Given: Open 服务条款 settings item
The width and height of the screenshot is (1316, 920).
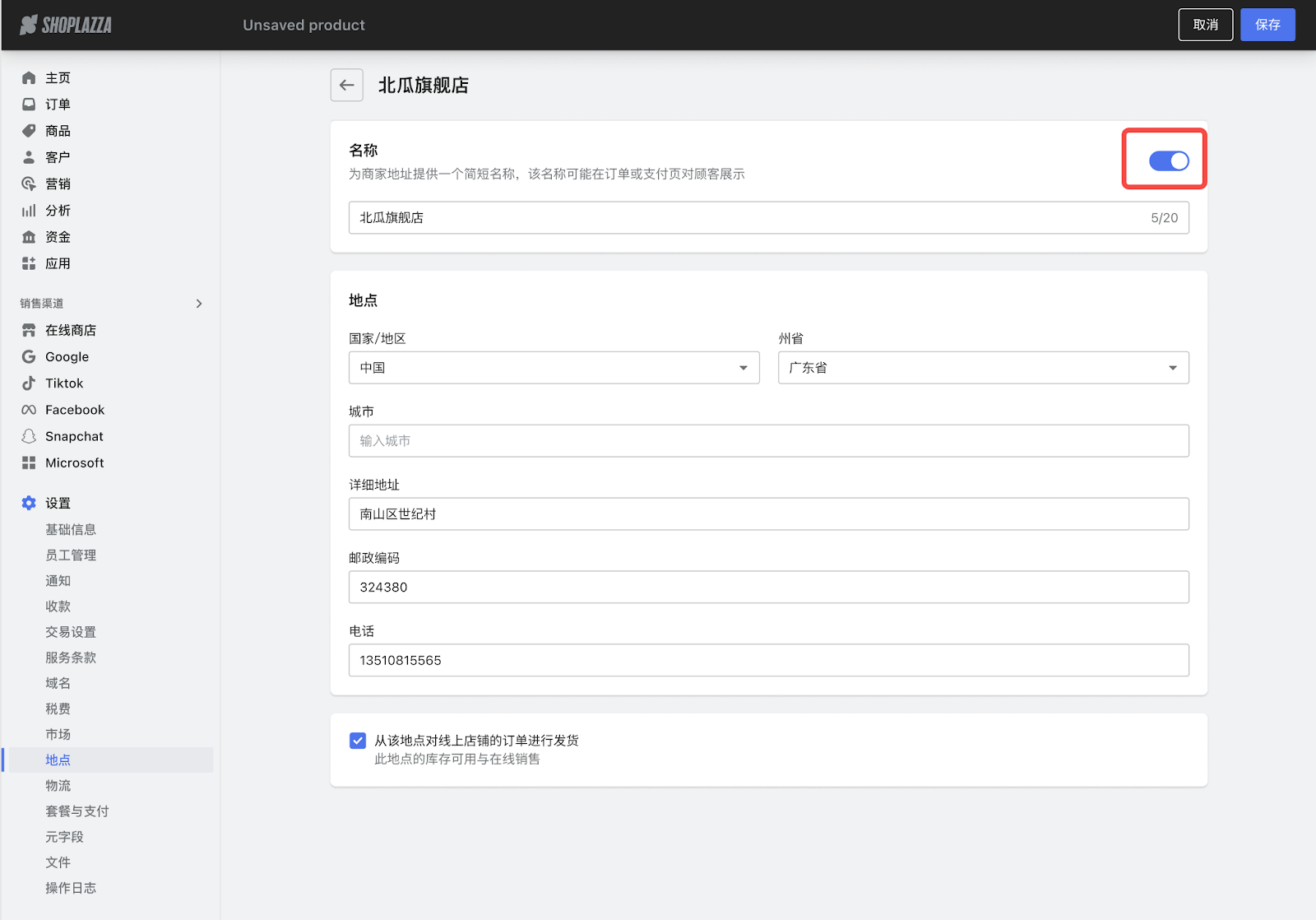Looking at the screenshot, I should 71,657.
